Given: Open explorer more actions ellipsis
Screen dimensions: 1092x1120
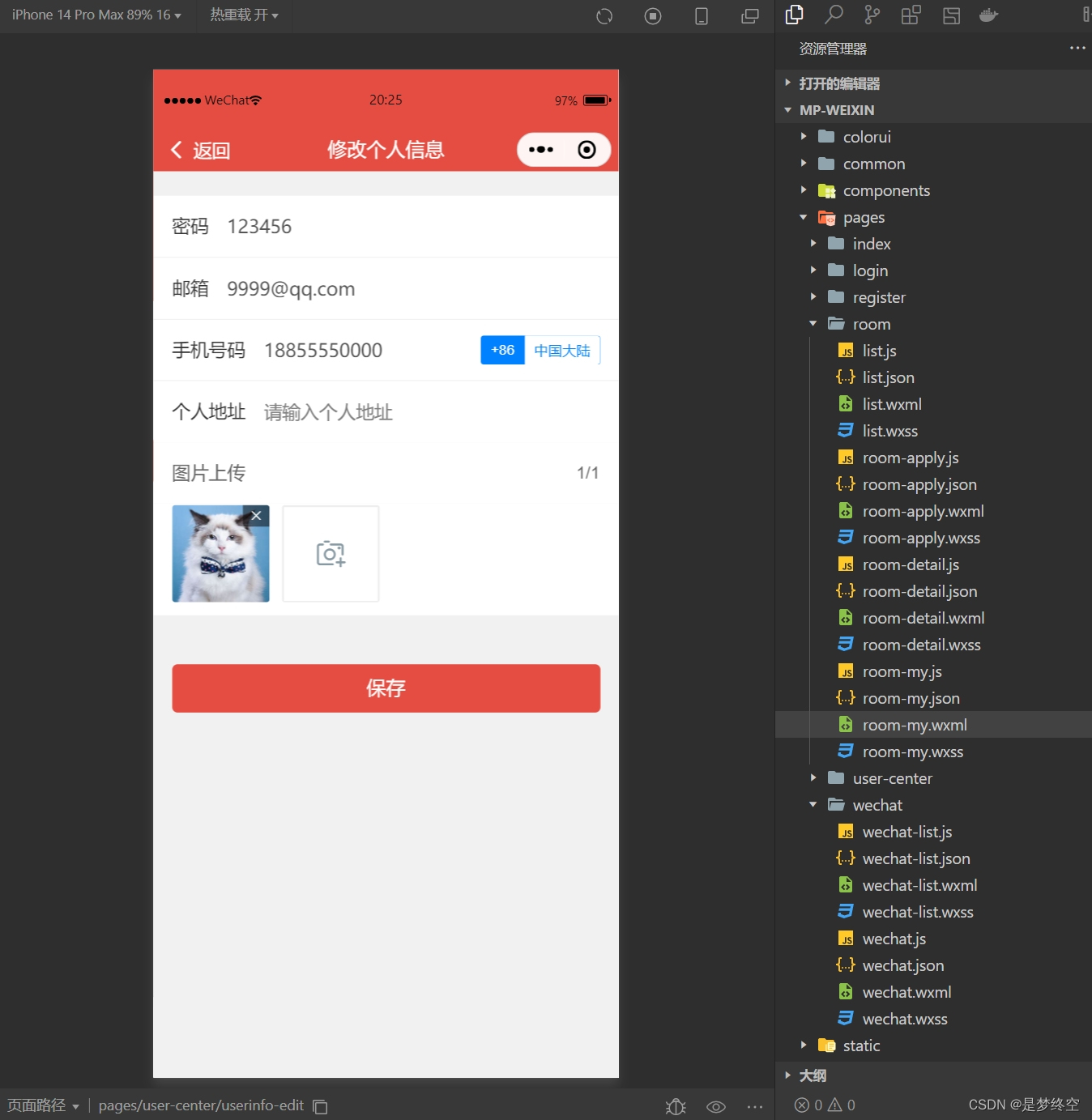Looking at the screenshot, I should (x=1077, y=49).
